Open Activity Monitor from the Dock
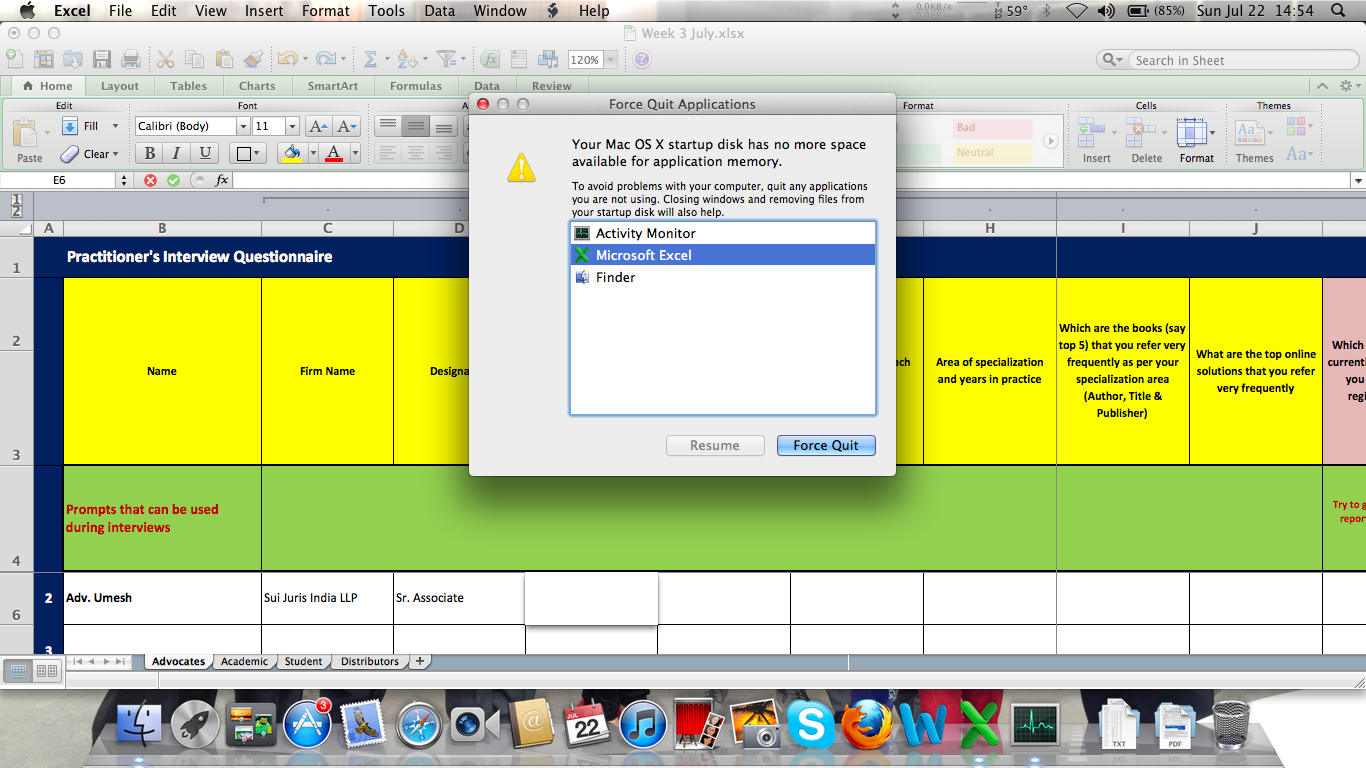Image resolution: width=1366 pixels, height=768 pixels. 1035,724
